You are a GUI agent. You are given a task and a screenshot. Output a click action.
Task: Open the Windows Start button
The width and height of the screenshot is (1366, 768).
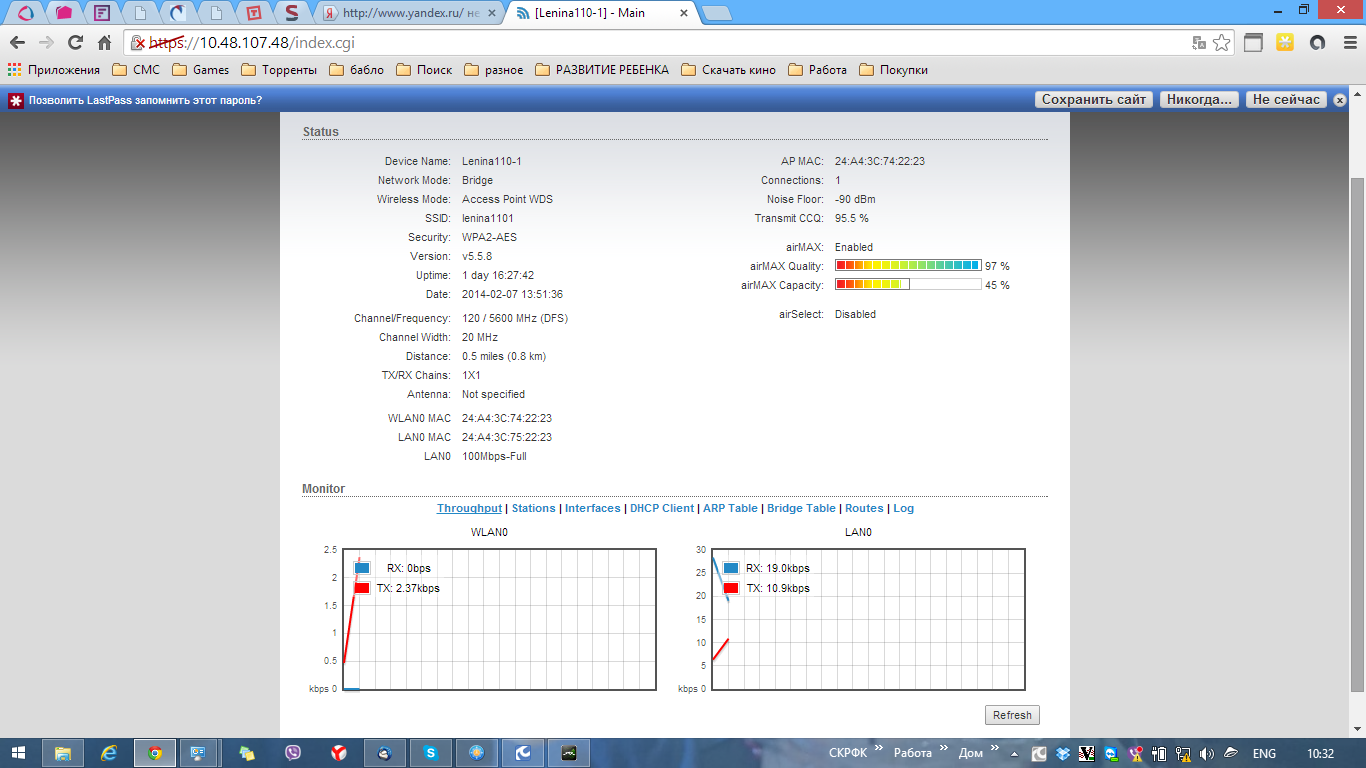[x=20, y=753]
